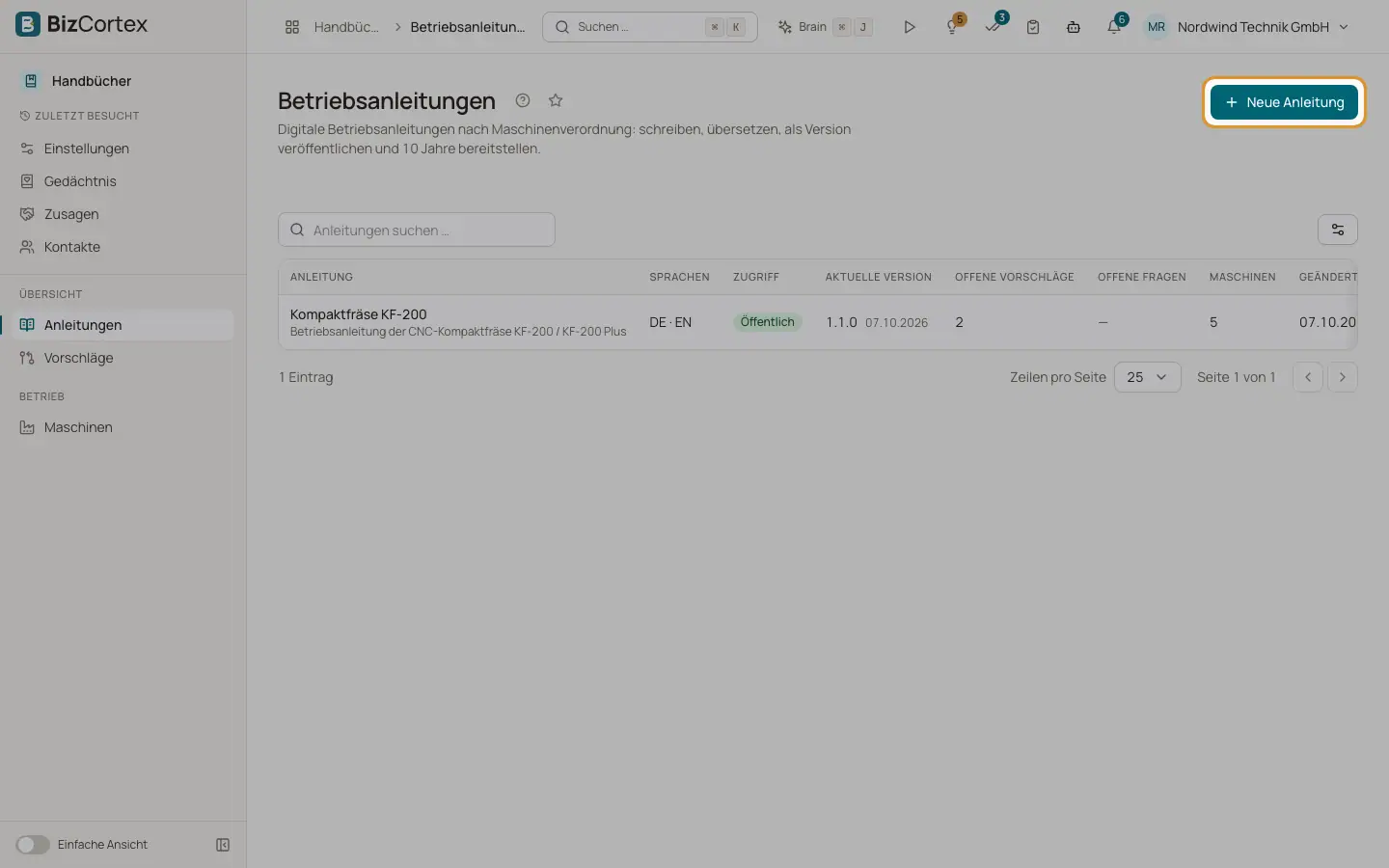
Task: Click Anleitungen suchen search field
Action: tap(417, 230)
